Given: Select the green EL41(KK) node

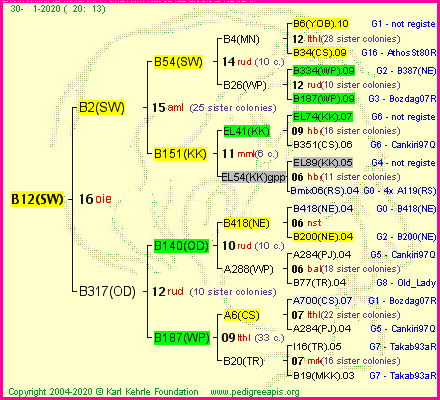Looking at the screenshot, I should [247, 131].
